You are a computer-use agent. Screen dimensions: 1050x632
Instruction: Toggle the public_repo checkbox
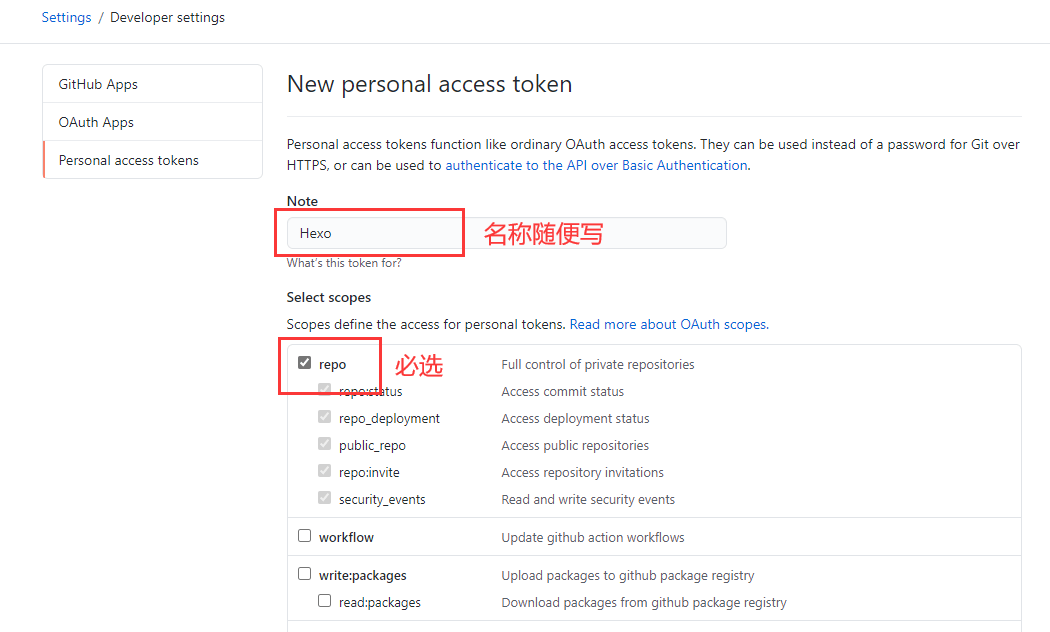tap(325, 444)
